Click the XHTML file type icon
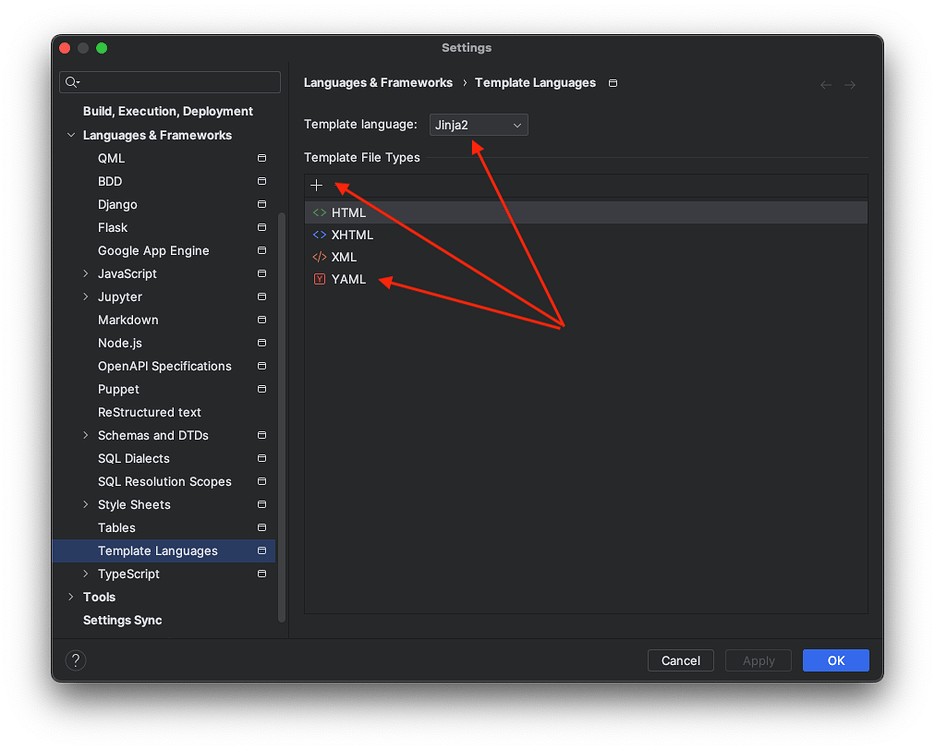Screen dimensions: 934x750 [321, 234]
